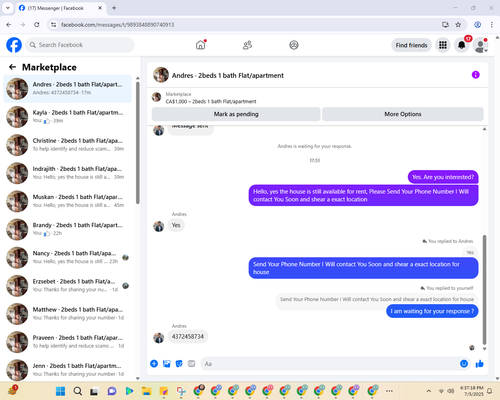Click Andres's 'Yes' message bubble
Viewport: 500px width, 400px height.
click(x=176, y=225)
